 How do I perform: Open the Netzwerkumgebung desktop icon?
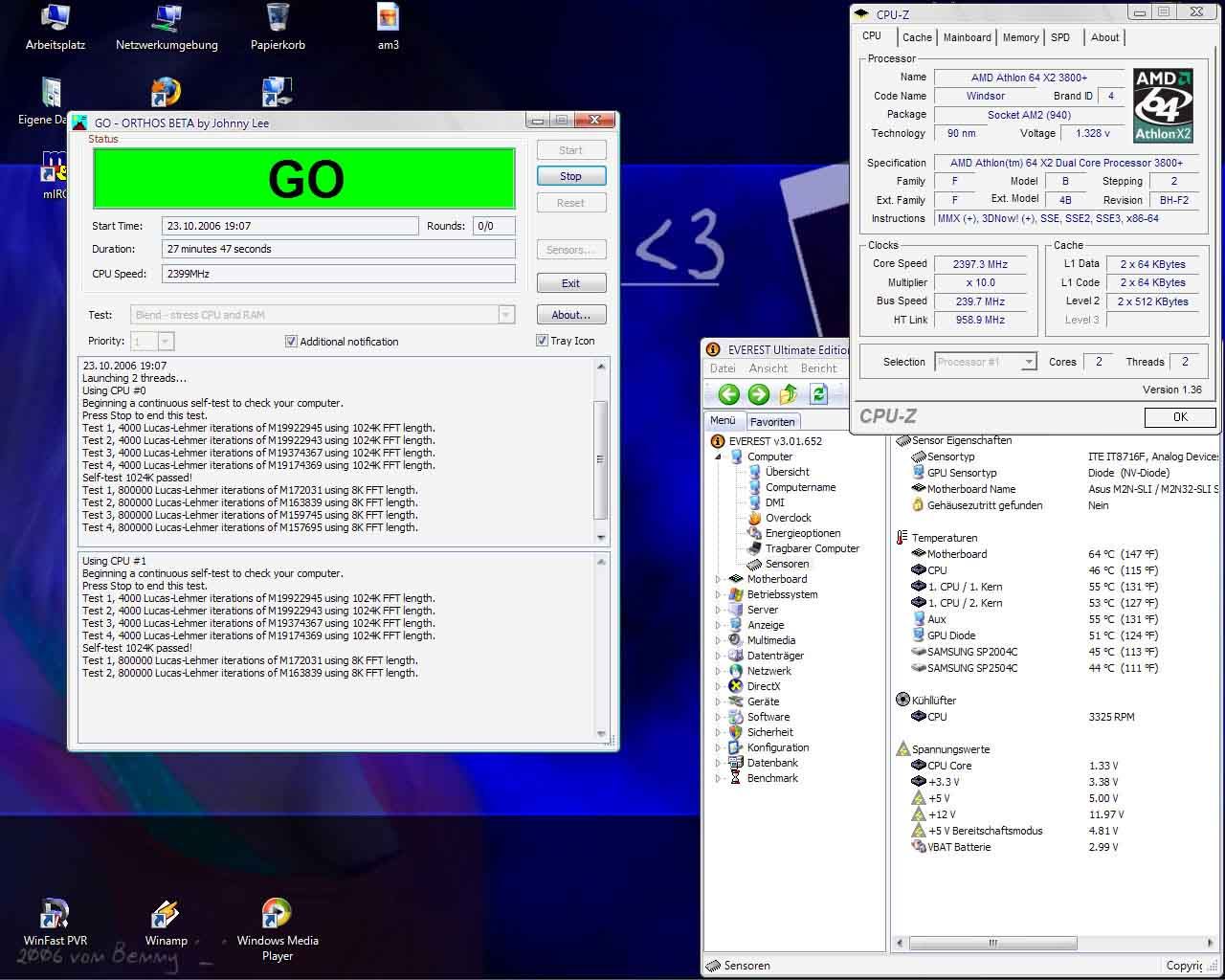167,26
